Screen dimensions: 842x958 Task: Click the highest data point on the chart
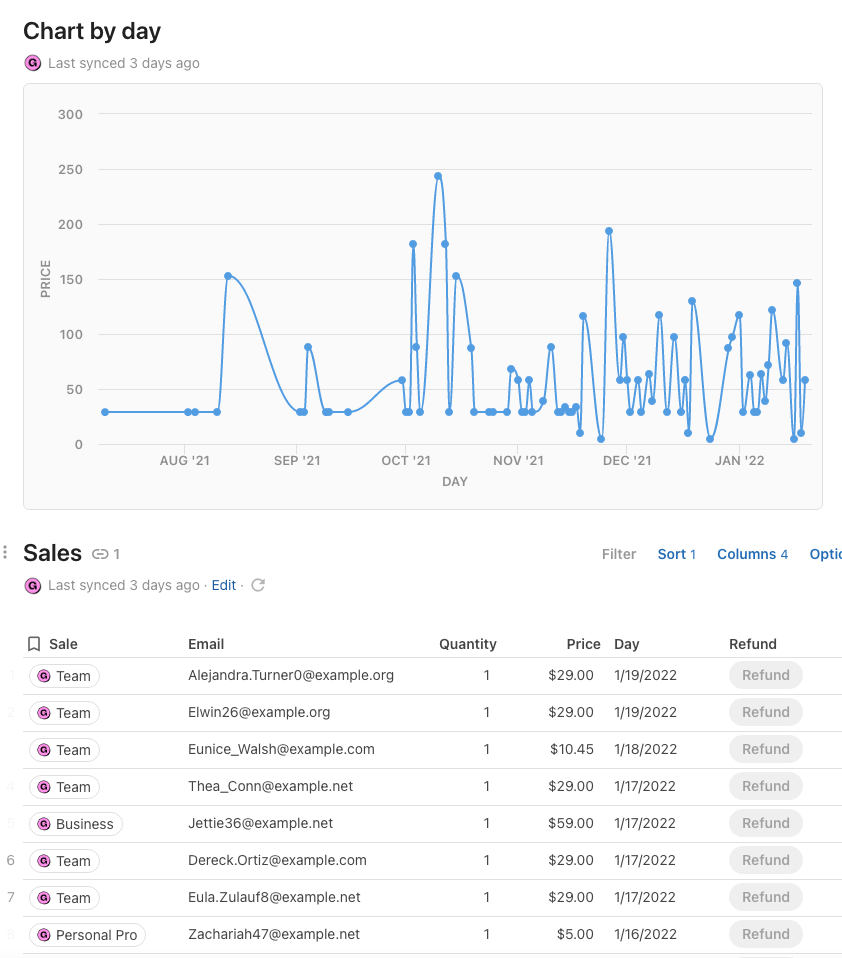tap(438, 176)
